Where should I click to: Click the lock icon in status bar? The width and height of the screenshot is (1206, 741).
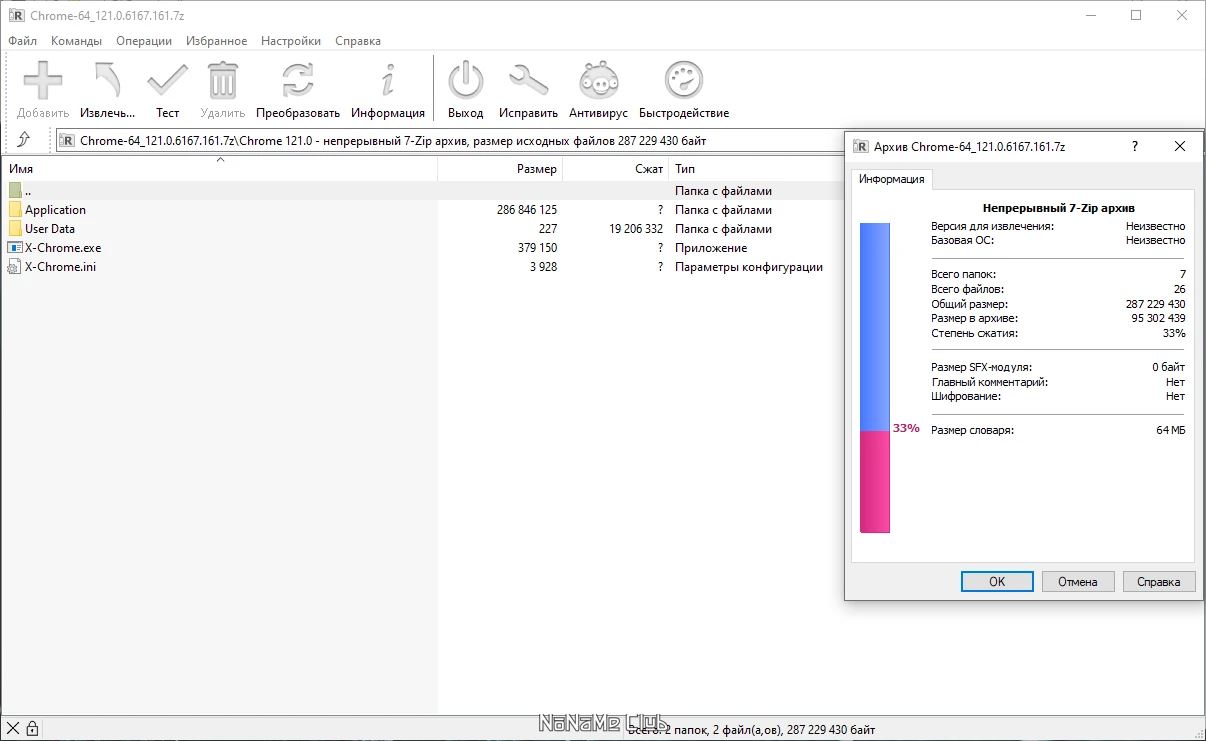[x=32, y=729]
